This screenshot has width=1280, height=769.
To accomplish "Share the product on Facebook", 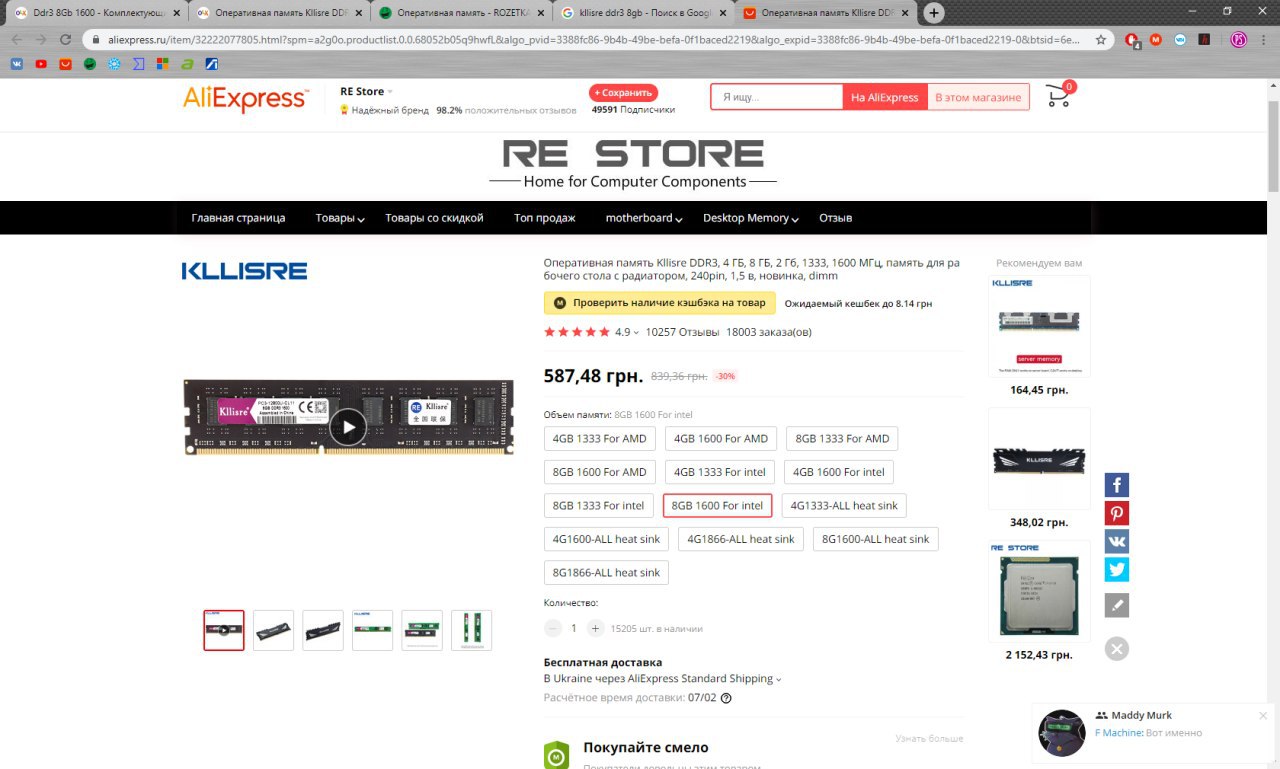I will tap(1117, 485).
